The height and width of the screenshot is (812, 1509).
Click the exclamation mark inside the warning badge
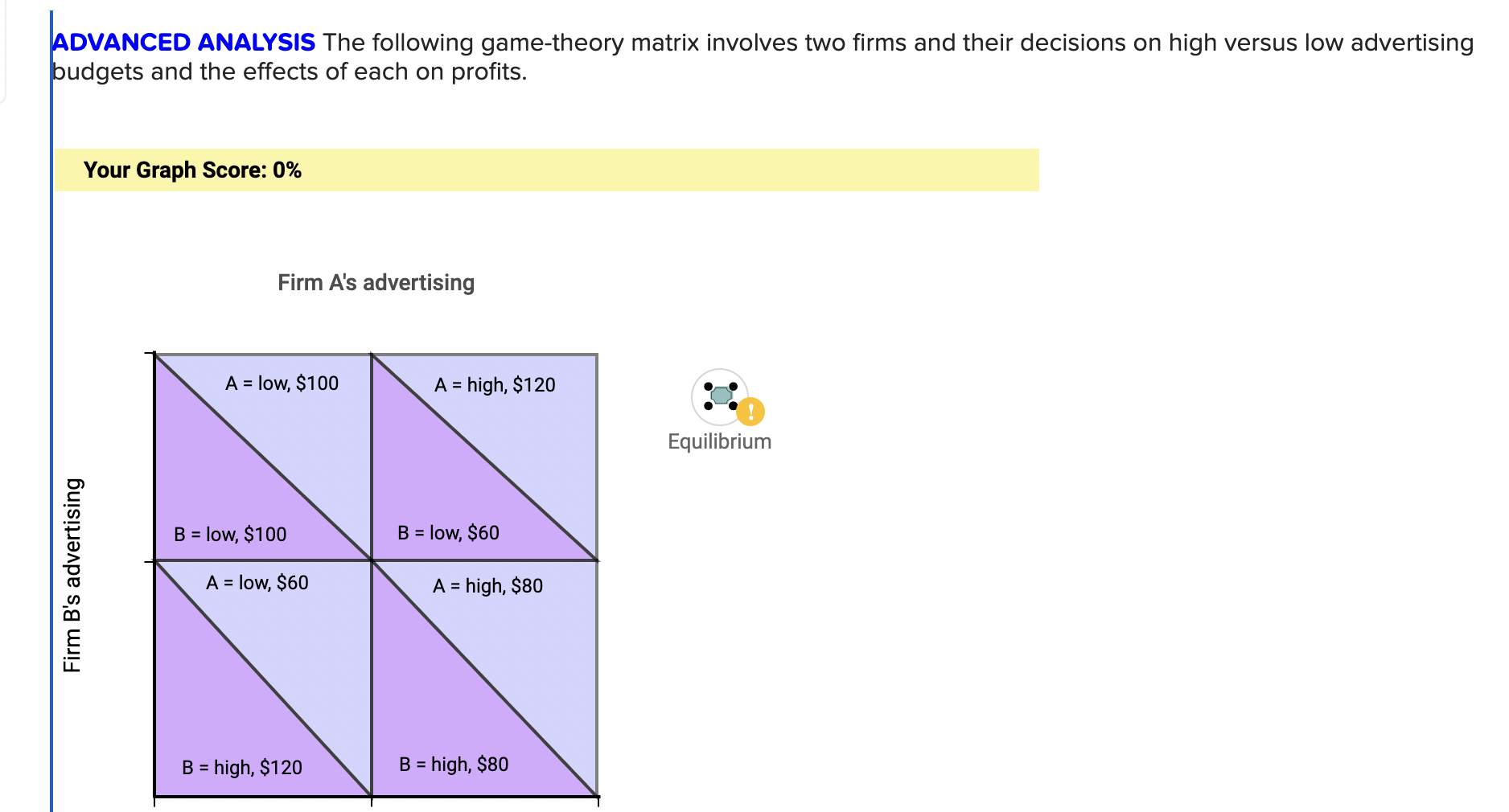(x=750, y=412)
